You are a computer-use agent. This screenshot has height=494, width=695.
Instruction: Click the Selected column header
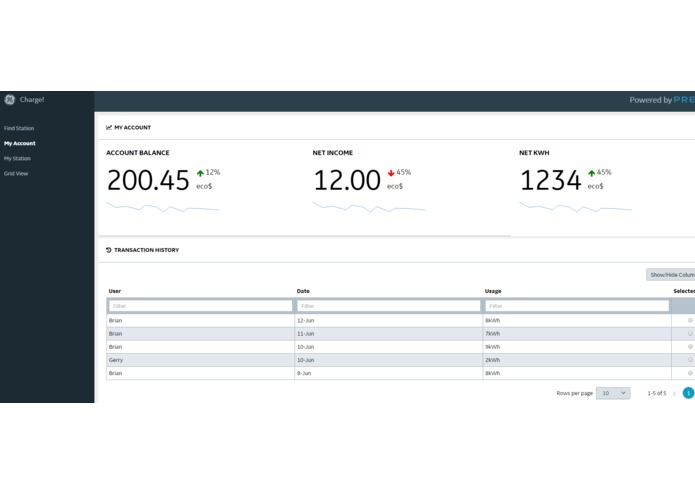click(x=684, y=292)
